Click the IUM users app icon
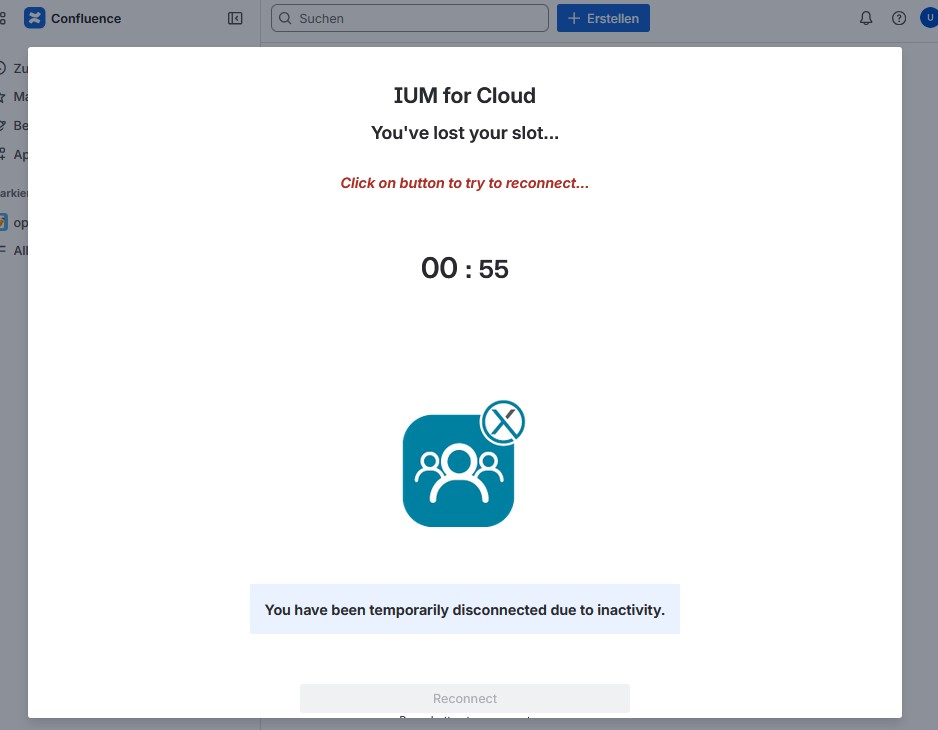The height and width of the screenshot is (730, 938). (458, 471)
